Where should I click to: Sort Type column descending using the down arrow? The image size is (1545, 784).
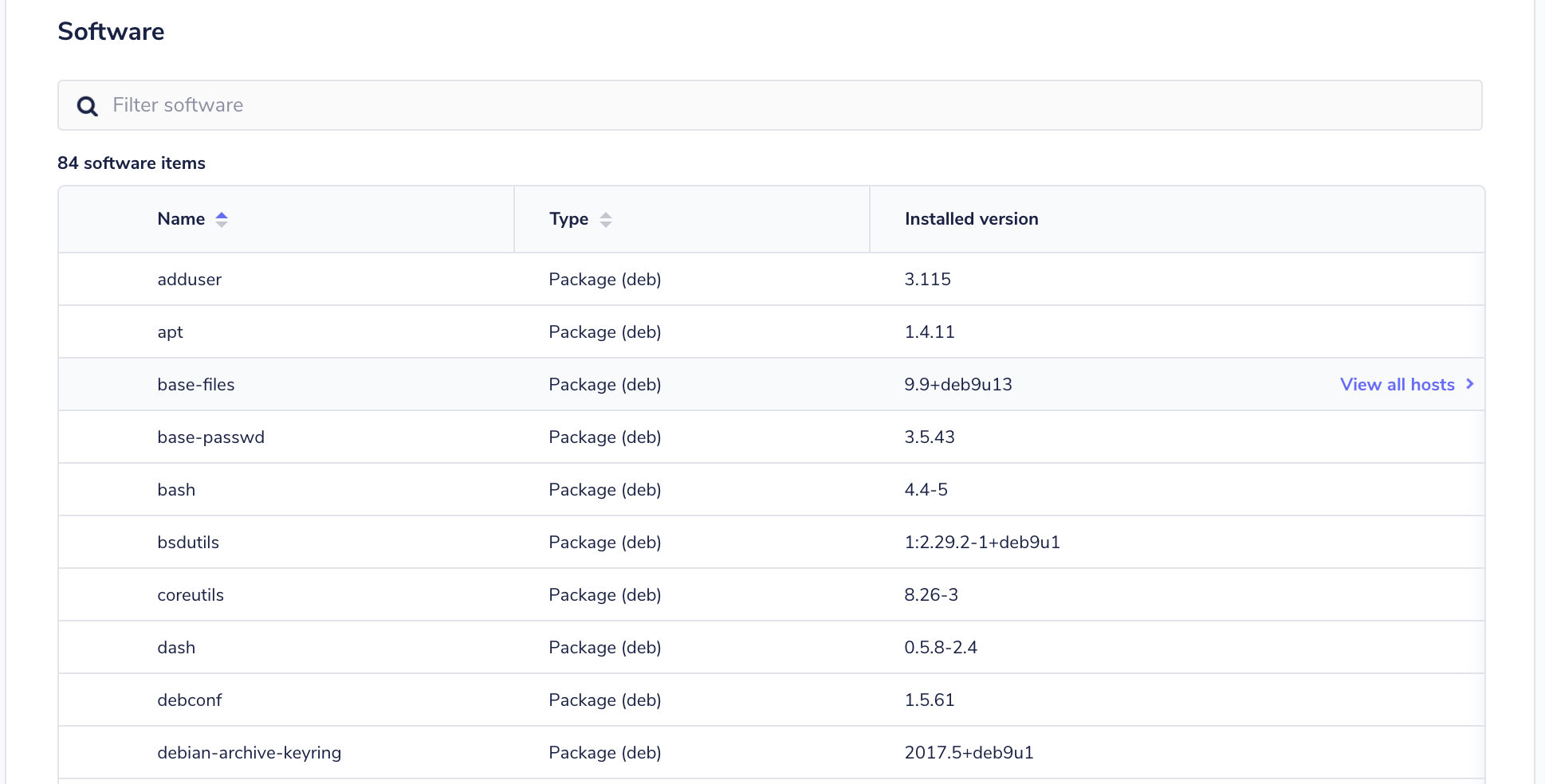click(x=606, y=223)
